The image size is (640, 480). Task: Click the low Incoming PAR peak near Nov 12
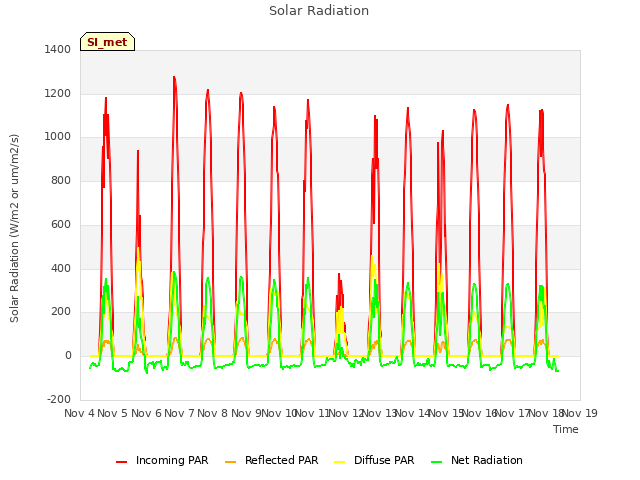coord(339,275)
